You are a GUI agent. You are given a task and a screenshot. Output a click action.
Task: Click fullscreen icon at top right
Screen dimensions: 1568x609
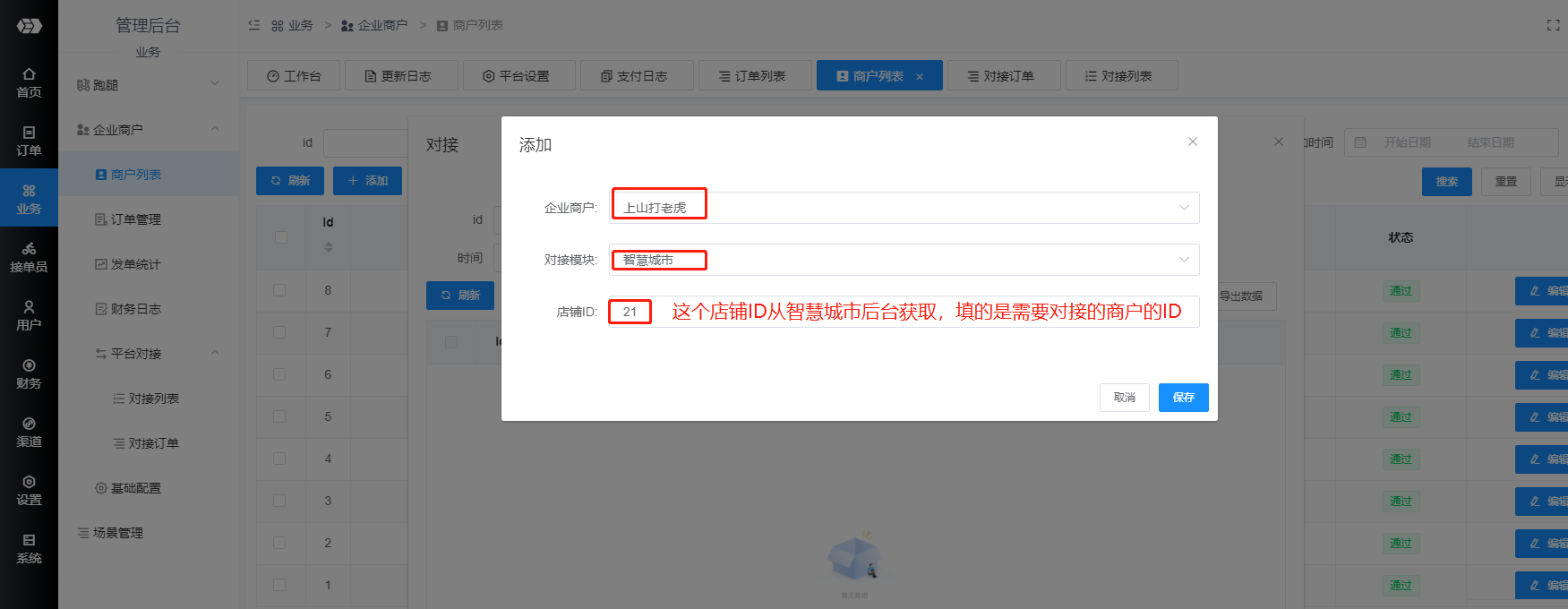pos(1553,25)
